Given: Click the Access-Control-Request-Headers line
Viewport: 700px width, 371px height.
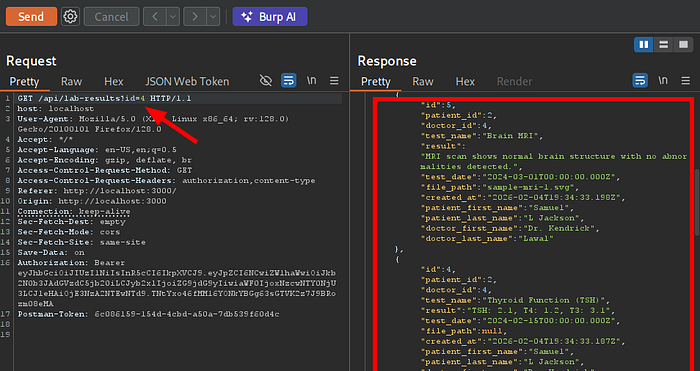Looking at the screenshot, I should tap(166, 180).
